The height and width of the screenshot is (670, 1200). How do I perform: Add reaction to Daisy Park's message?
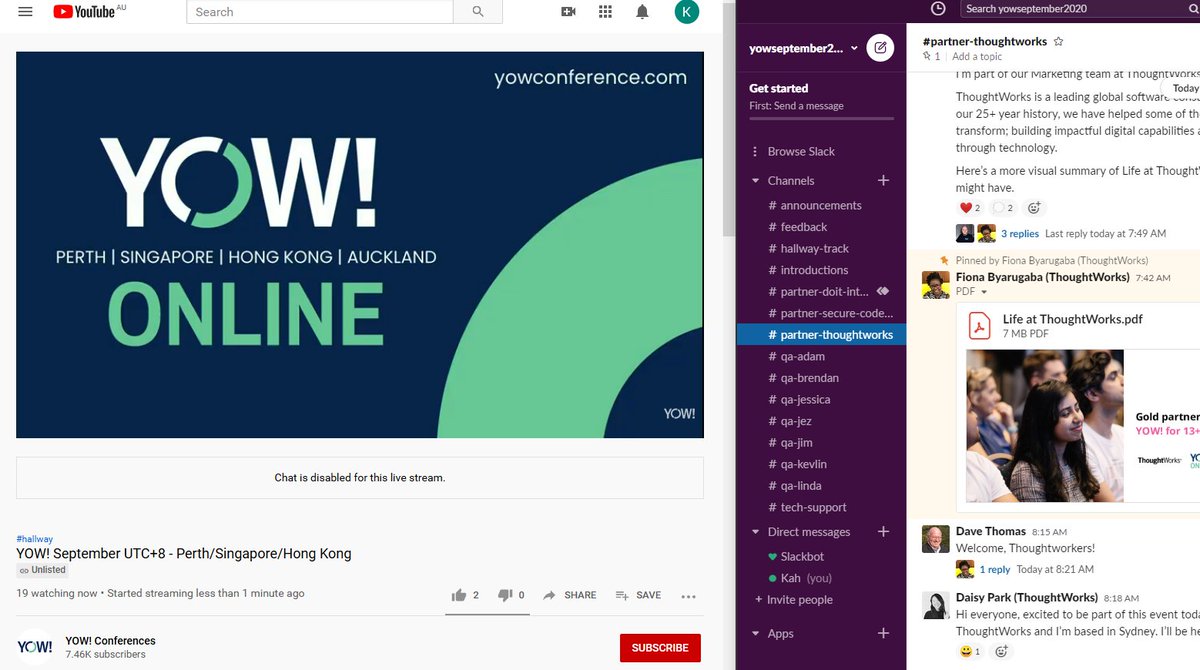coord(1002,652)
